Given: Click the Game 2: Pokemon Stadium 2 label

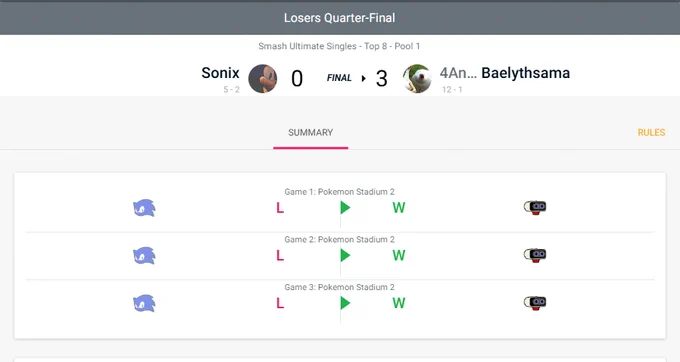Looking at the screenshot, I should coord(340,239).
